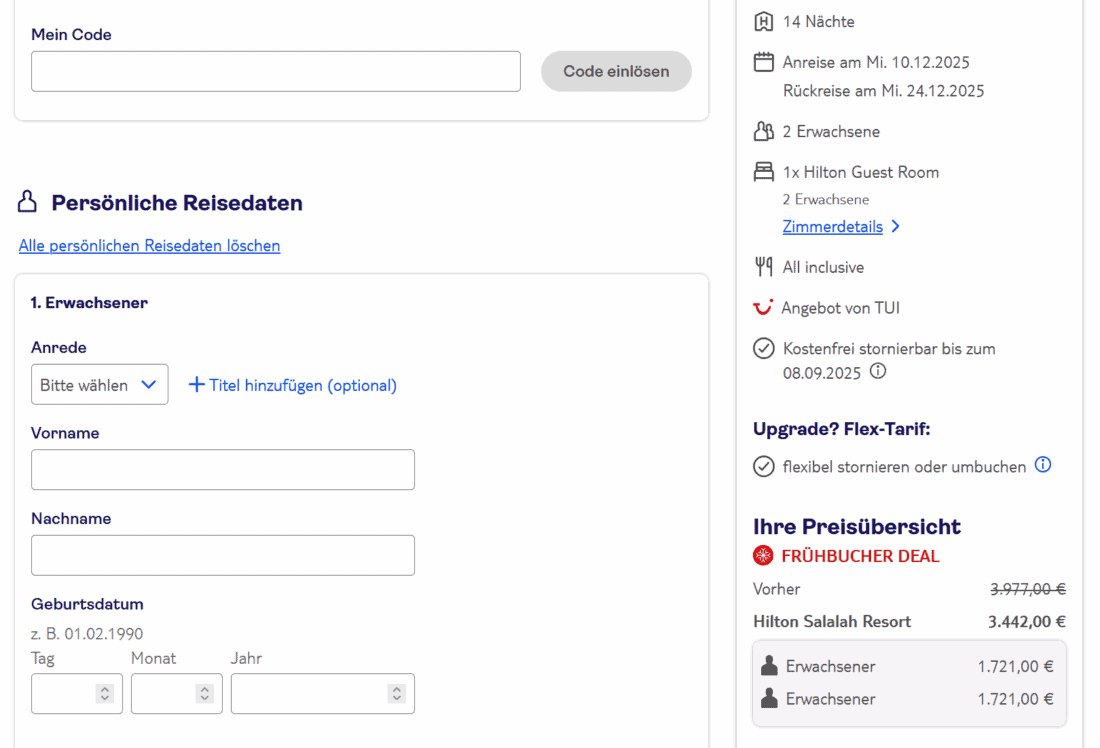This screenshot has width=1100, height=748.
Task: Click checkmark circle beside flexibel stornieren
Action: click(x=764, y=467)
